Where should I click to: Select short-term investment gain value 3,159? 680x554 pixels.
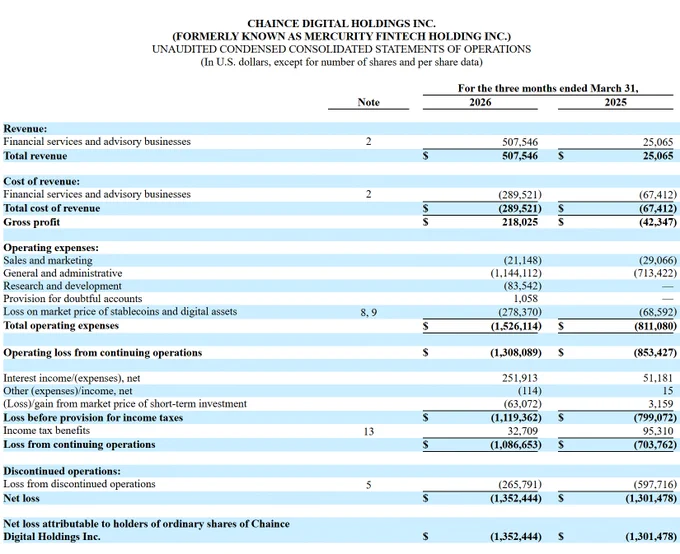[x=660, y=404]
